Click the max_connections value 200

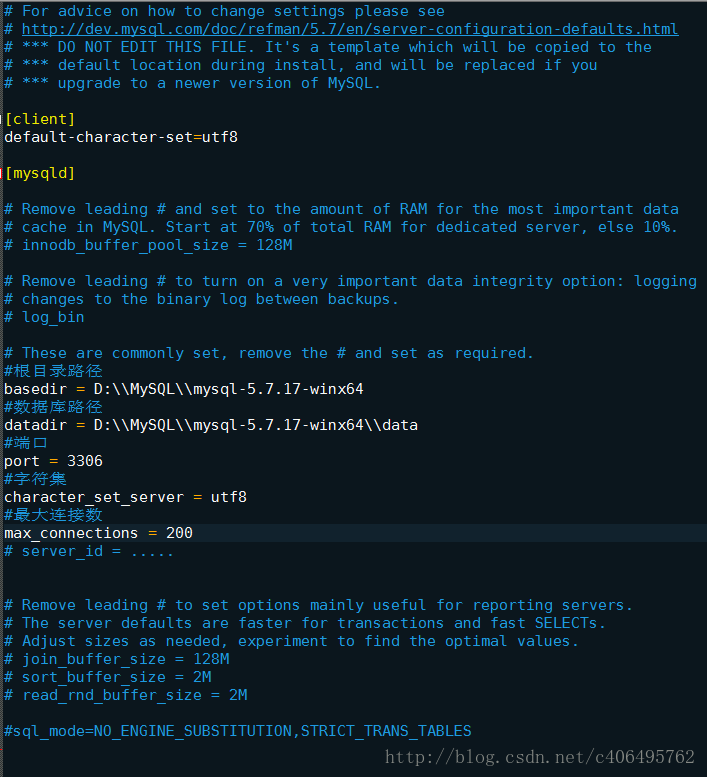[x=179, y=533]
